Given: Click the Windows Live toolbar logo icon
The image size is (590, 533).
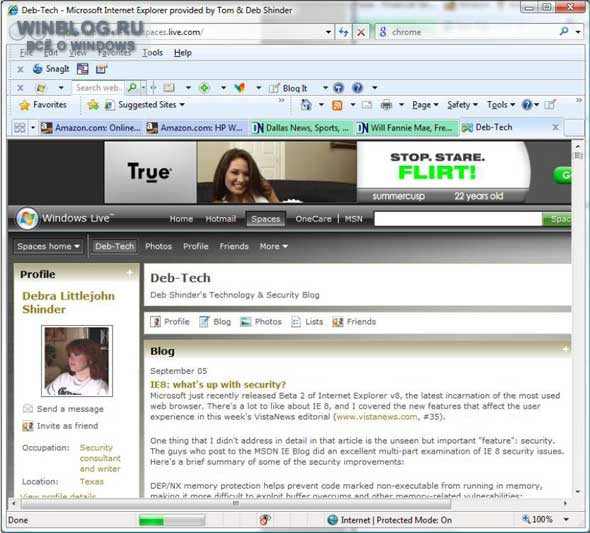Looking at the screenshot, I should coord(41,88).
